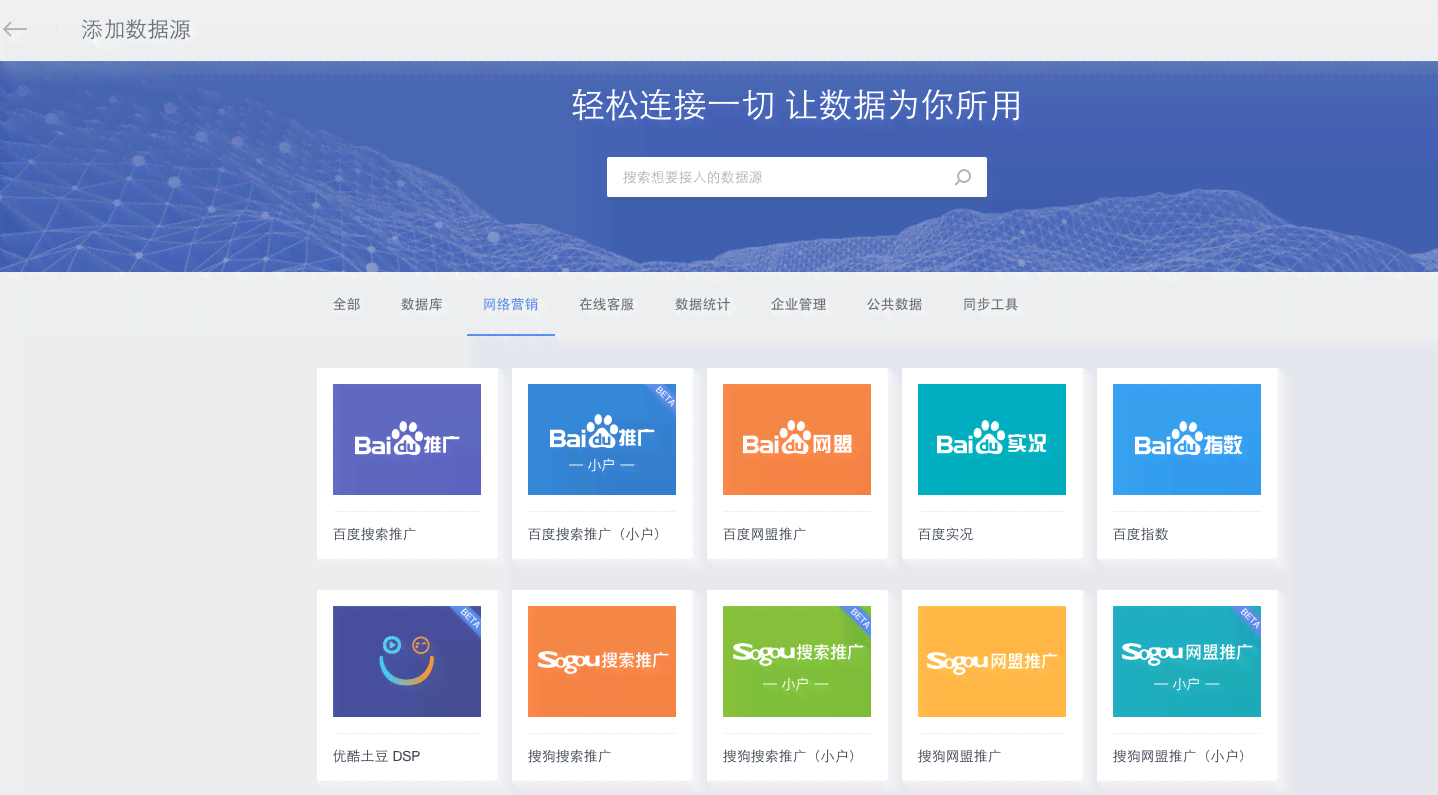Click the 优酷土豆 DSP label
Image resolution: width=1438 pixels, height=795 pixels.
tap(377, 756)
